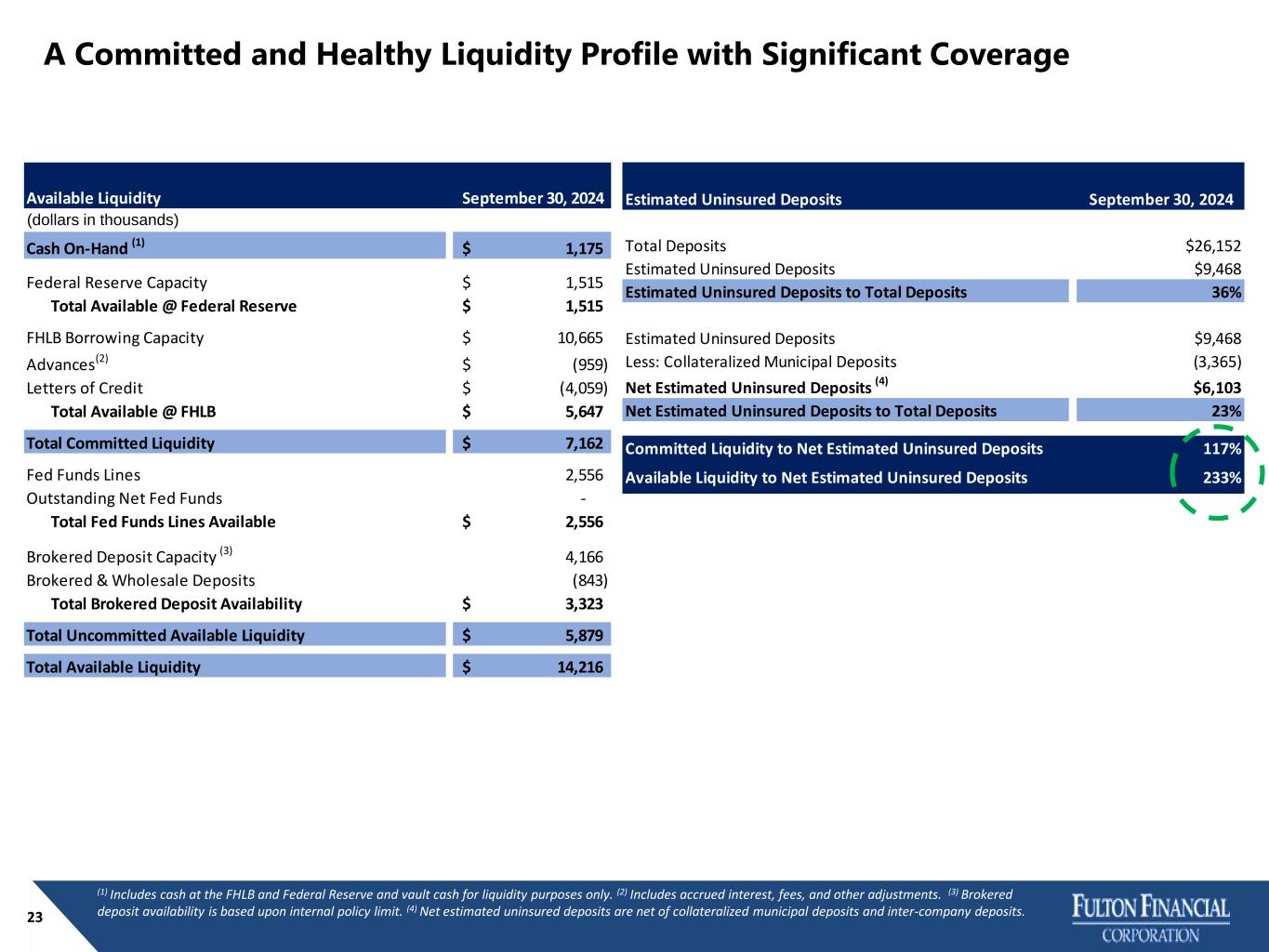Viewport: 1269px width, 952px height.
Task: Select 'Estimated Uninsured Deposits to Total Deposits' label
Action: coord(796,292)
